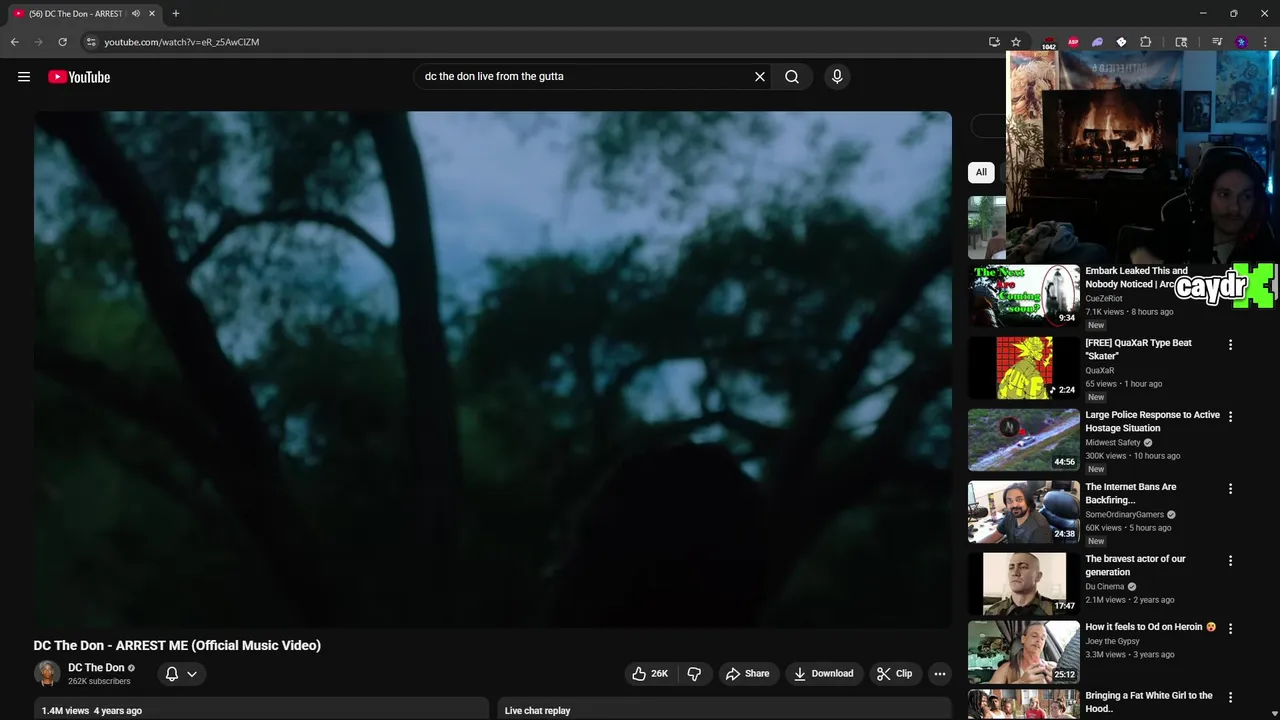Open The bravest actor of our generation thumbnail
Viewport: 1280px width, 720px height.
click(1024, 584)
